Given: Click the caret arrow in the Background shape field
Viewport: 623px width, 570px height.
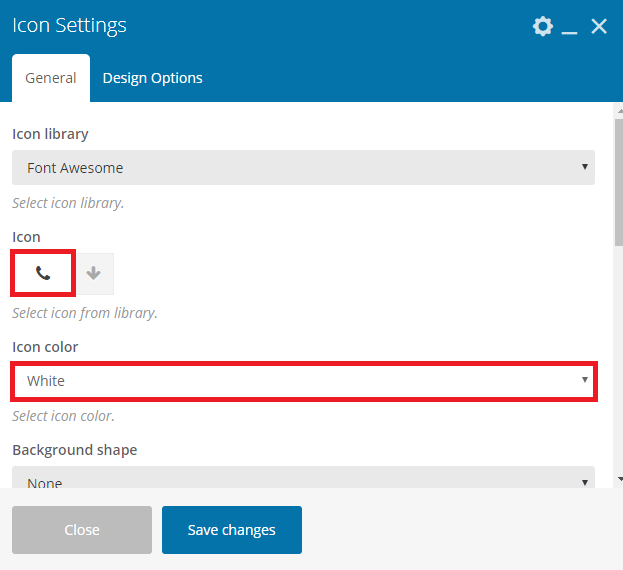Looking at the screenshot, I should coord(584,482).
